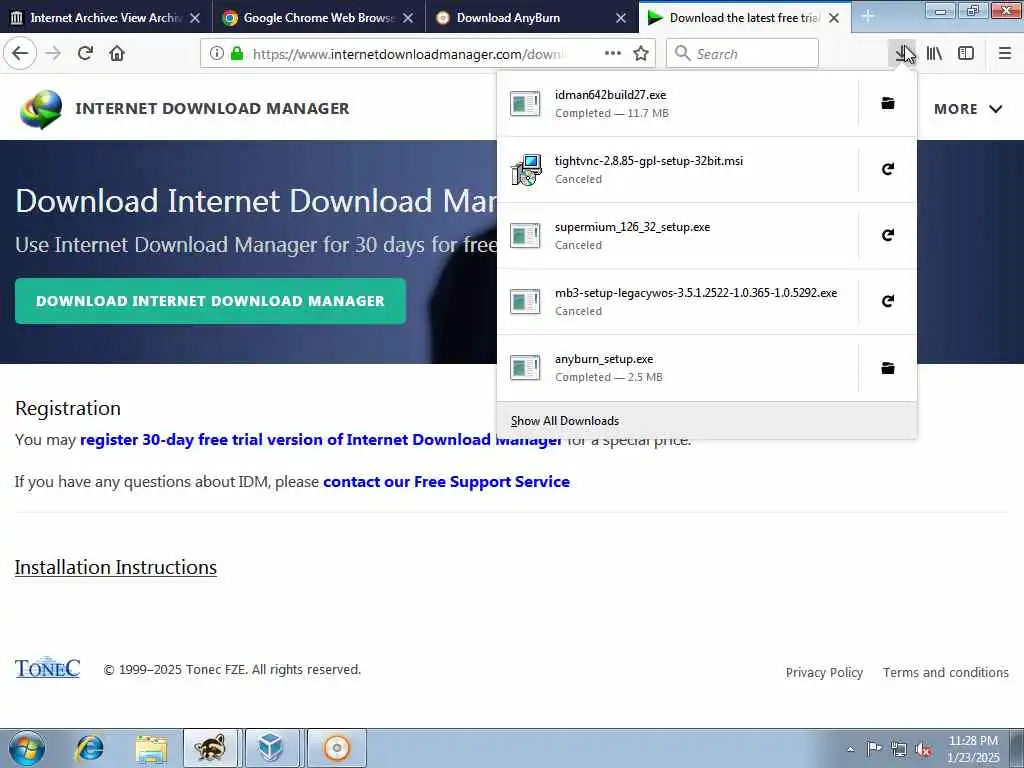
Task: Bookmark this page with the star
Action: click(x=641, y=53)
